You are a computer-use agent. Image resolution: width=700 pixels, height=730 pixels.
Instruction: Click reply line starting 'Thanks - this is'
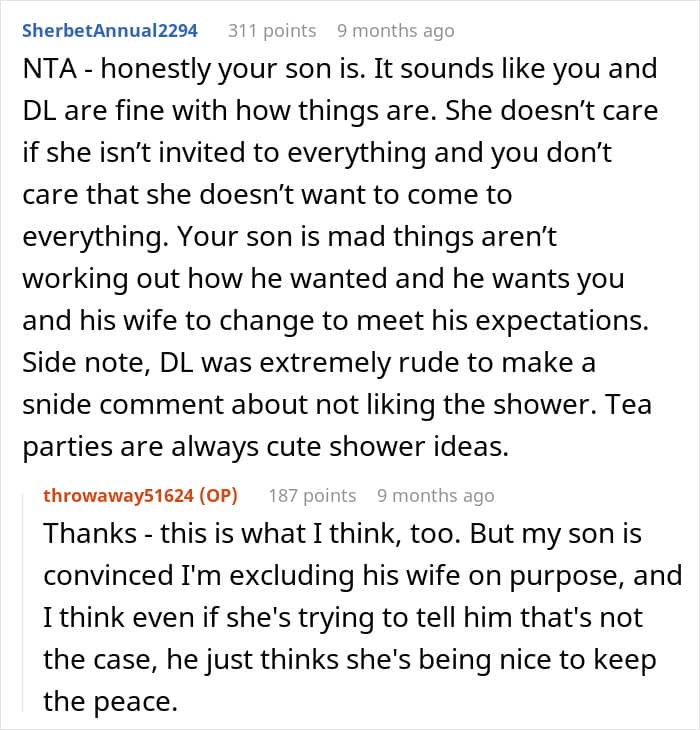pos(343,534)
